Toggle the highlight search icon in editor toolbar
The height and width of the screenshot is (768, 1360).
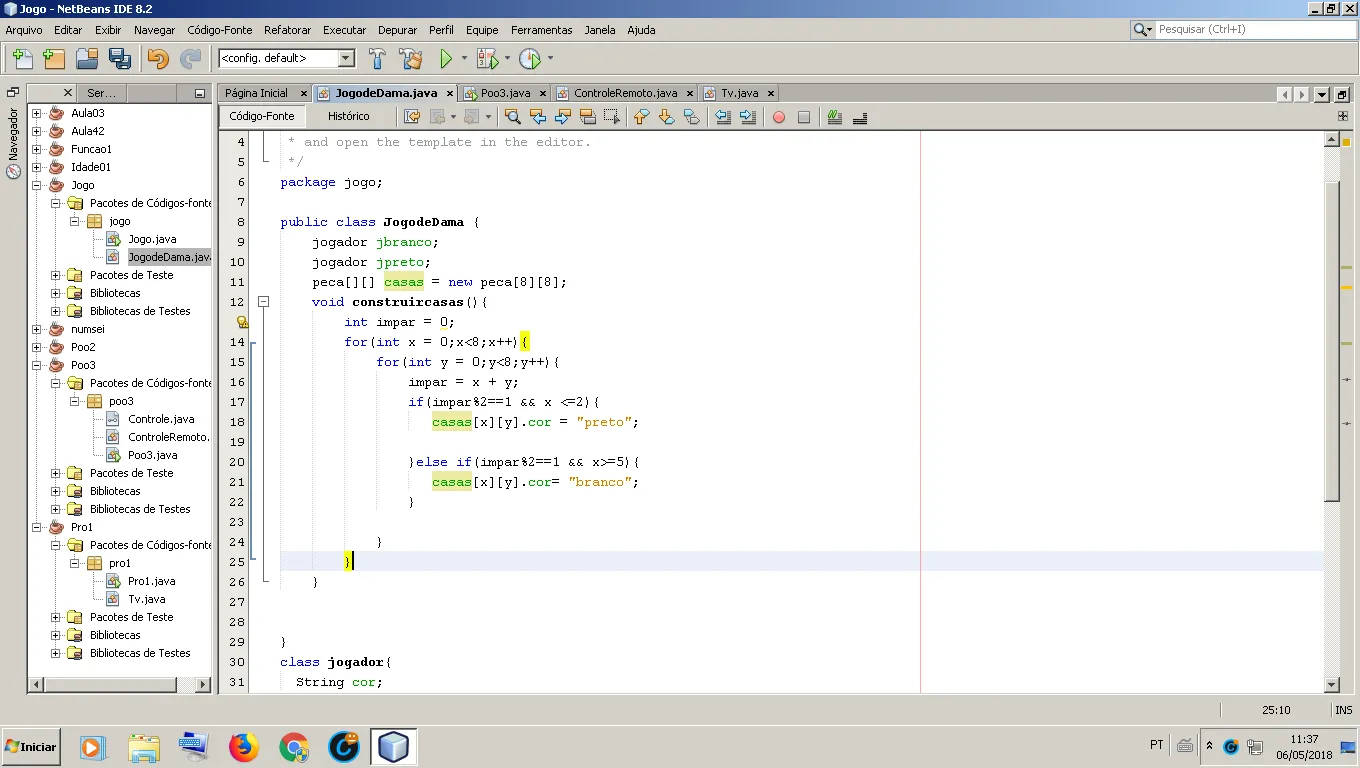pos(588,117)
